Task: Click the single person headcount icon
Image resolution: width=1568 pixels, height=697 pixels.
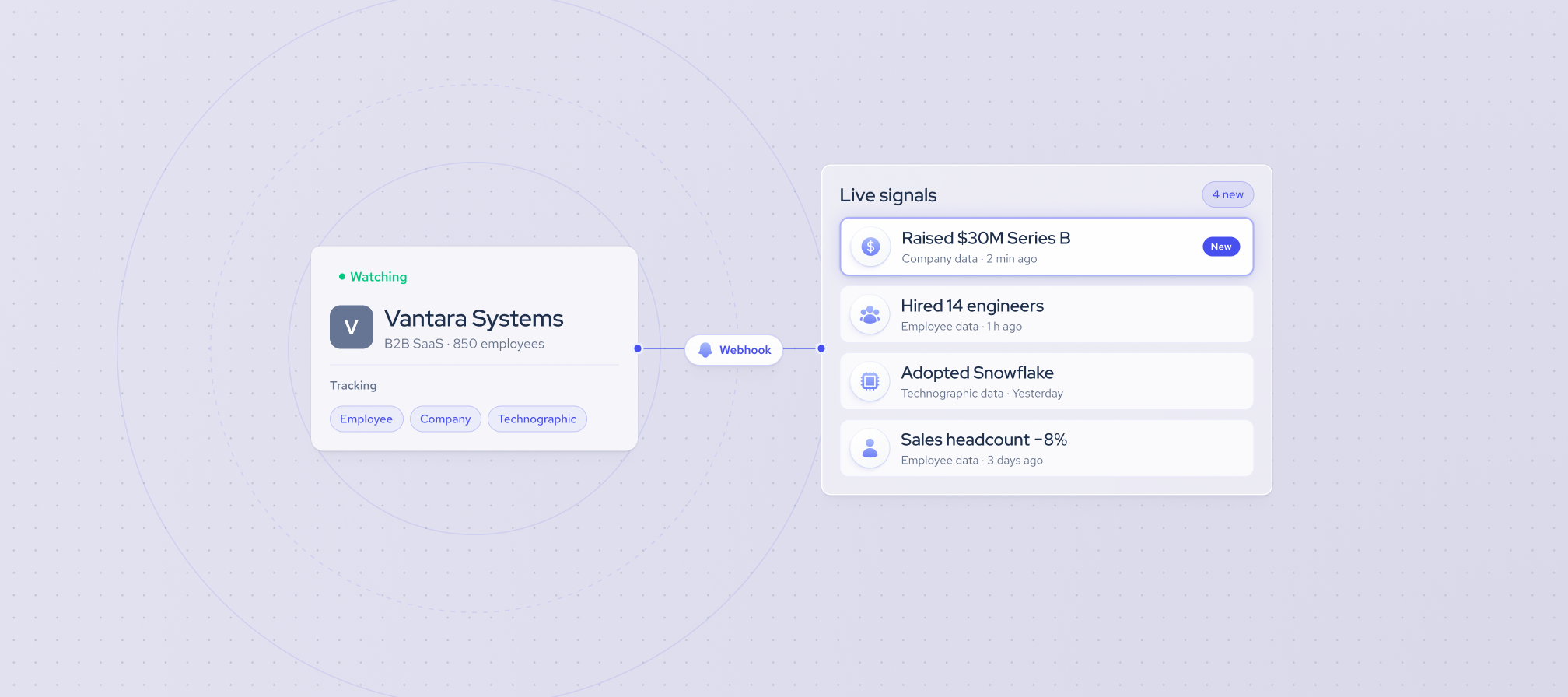Action: pos(870,448)
